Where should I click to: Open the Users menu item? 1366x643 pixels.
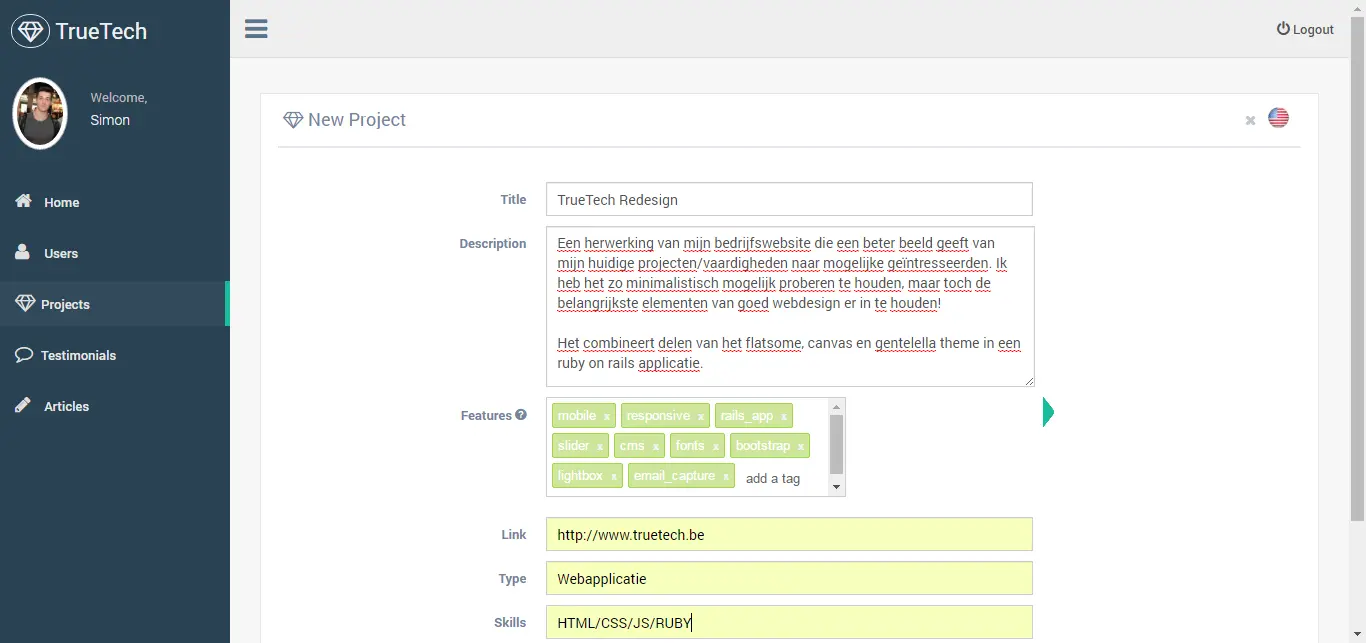(113, 253)
